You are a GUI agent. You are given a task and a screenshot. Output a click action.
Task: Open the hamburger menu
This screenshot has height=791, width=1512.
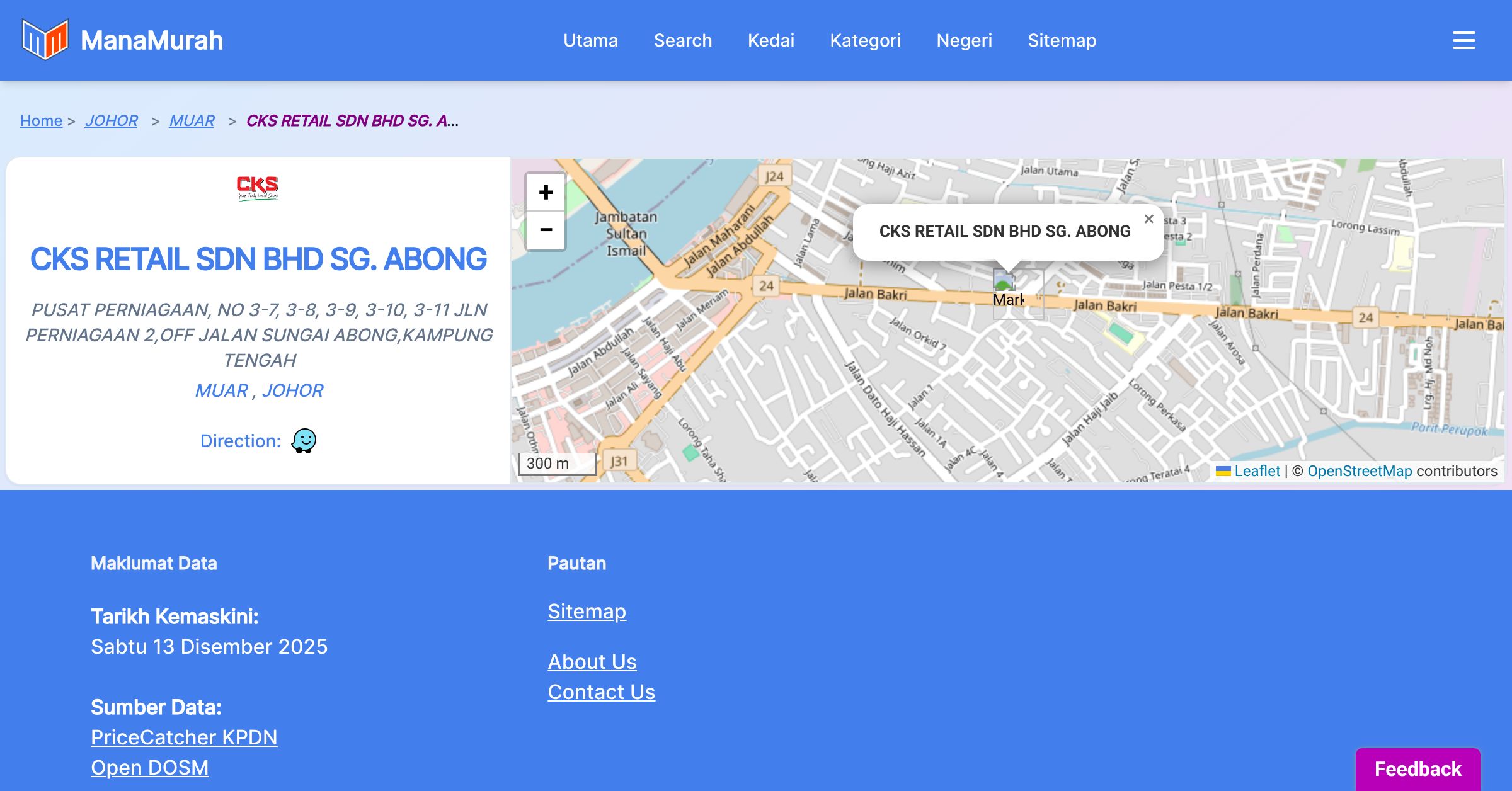point(1463,40)
